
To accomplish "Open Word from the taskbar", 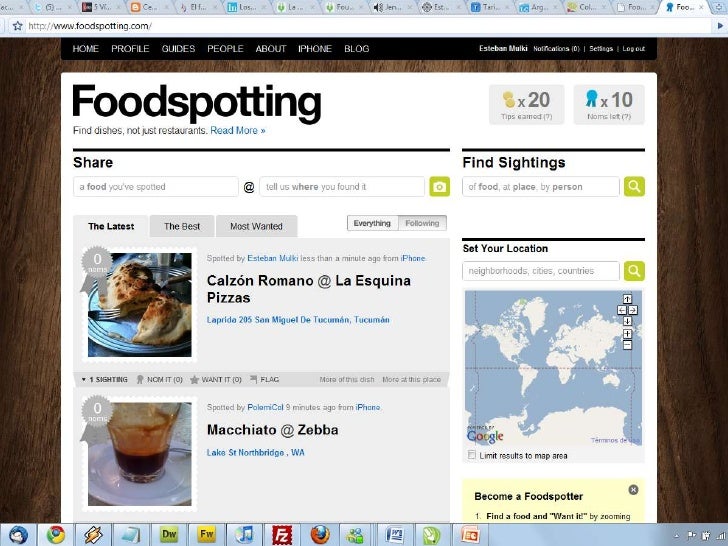I will (395, 535).
